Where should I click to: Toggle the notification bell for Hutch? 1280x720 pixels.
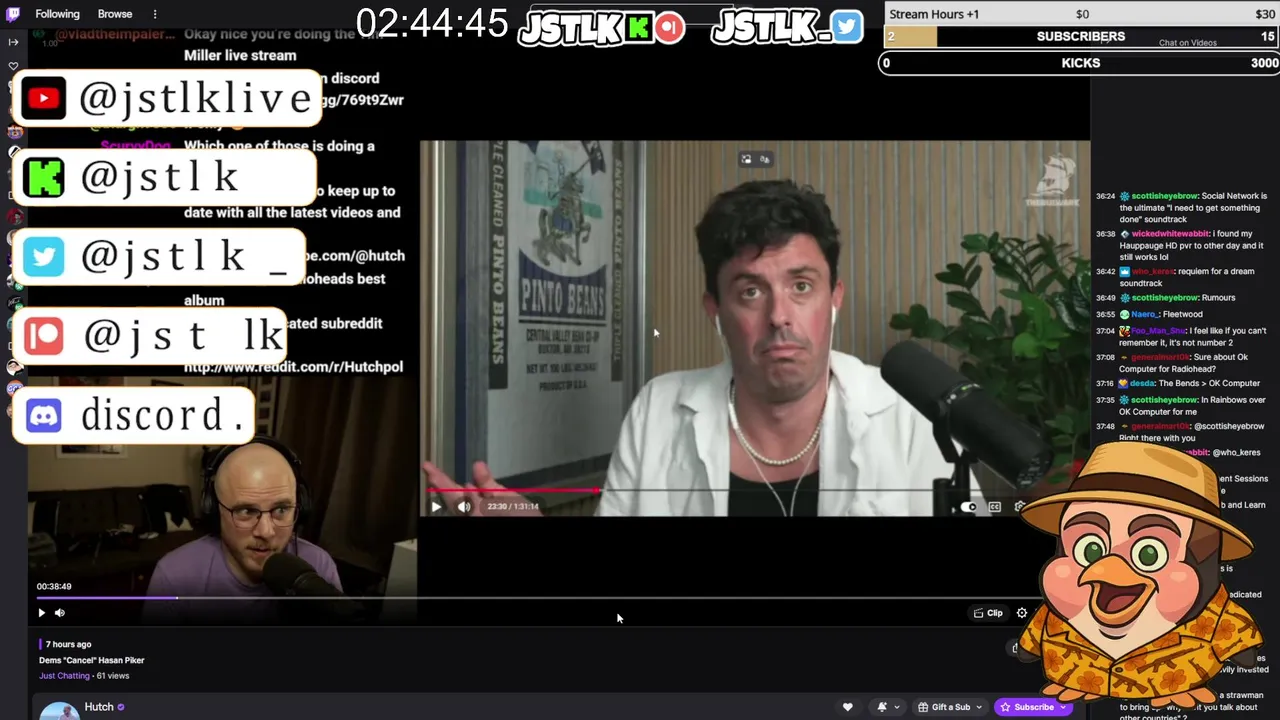tap(882, 707)
